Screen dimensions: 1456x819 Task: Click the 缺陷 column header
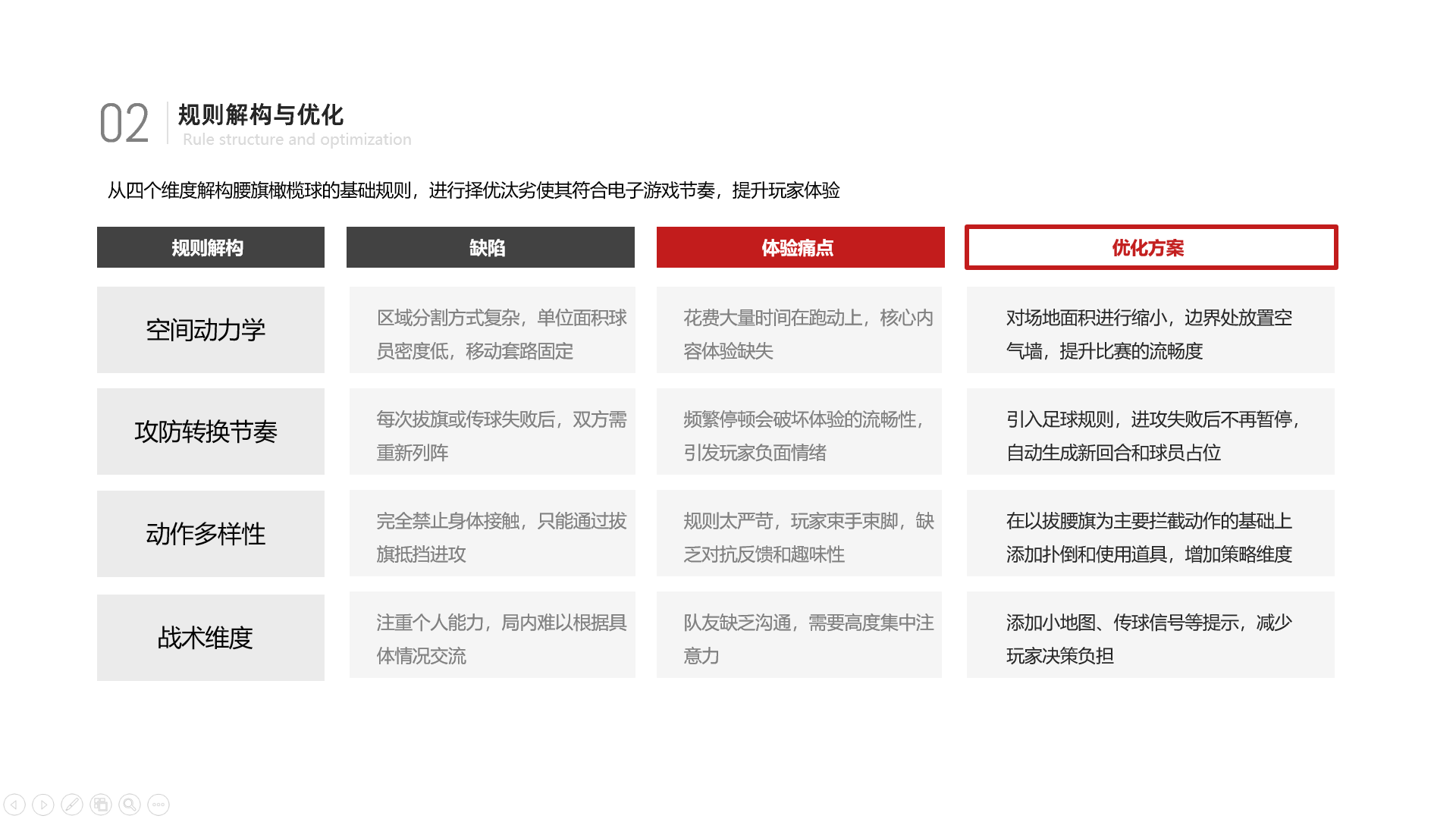click(x=490, y=247)
